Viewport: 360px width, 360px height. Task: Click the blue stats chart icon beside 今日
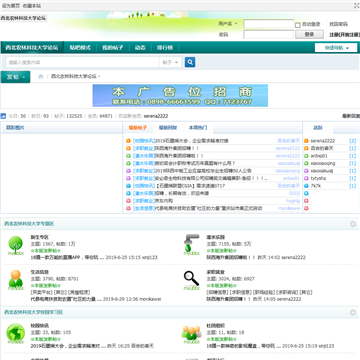(3, 116)
